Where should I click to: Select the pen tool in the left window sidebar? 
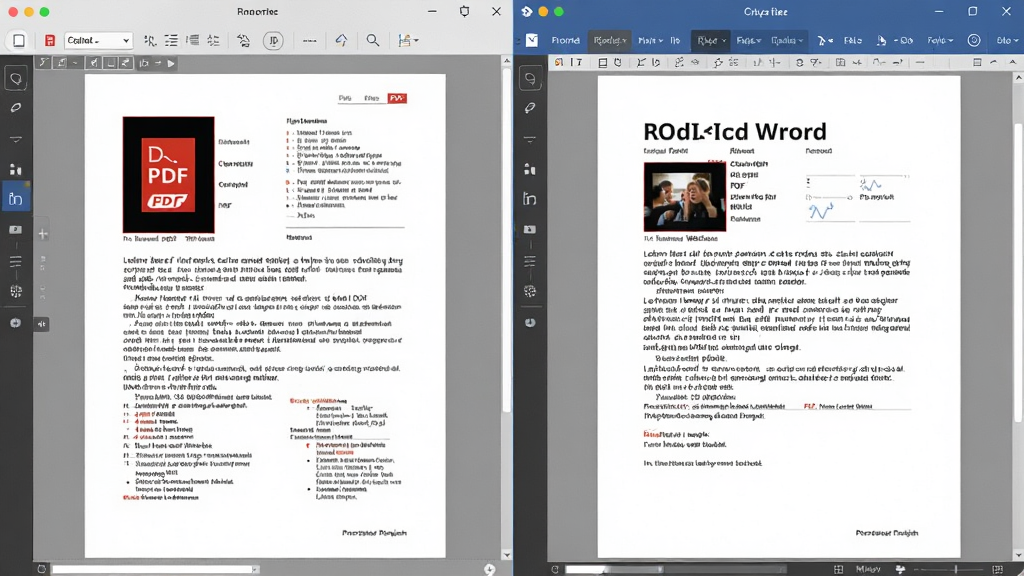(x=16, y=107)
